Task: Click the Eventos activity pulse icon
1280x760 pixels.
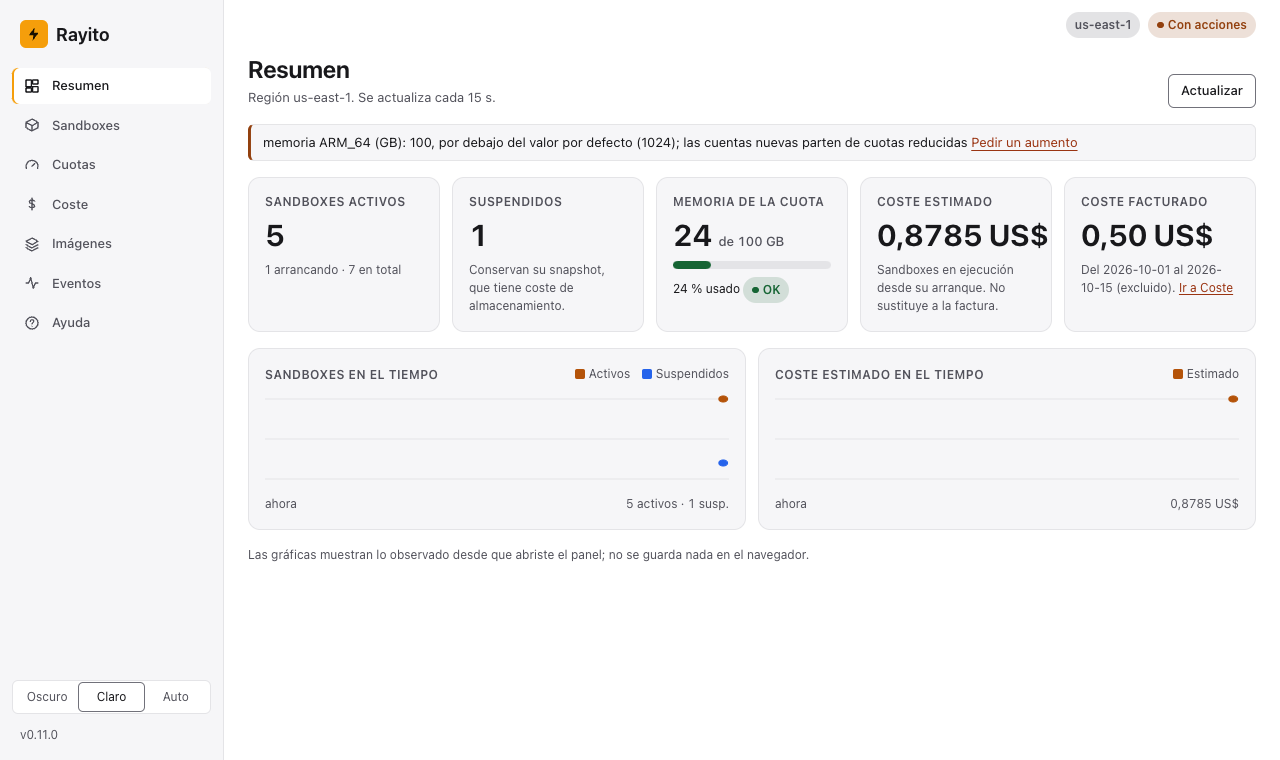Action: 32,284
